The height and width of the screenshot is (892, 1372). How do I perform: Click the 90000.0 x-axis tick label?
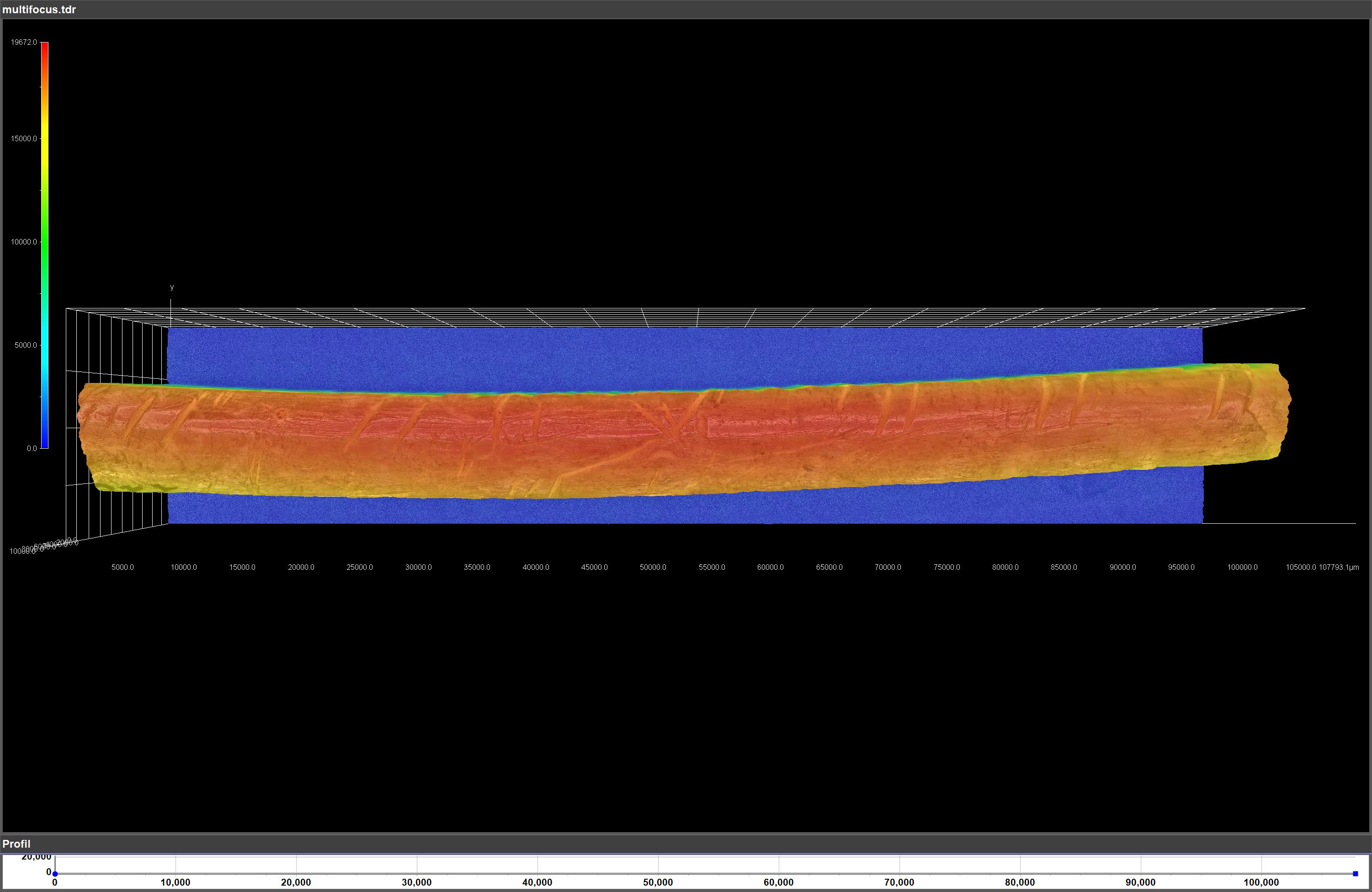pyautogui.click(x=1123, y=567)
